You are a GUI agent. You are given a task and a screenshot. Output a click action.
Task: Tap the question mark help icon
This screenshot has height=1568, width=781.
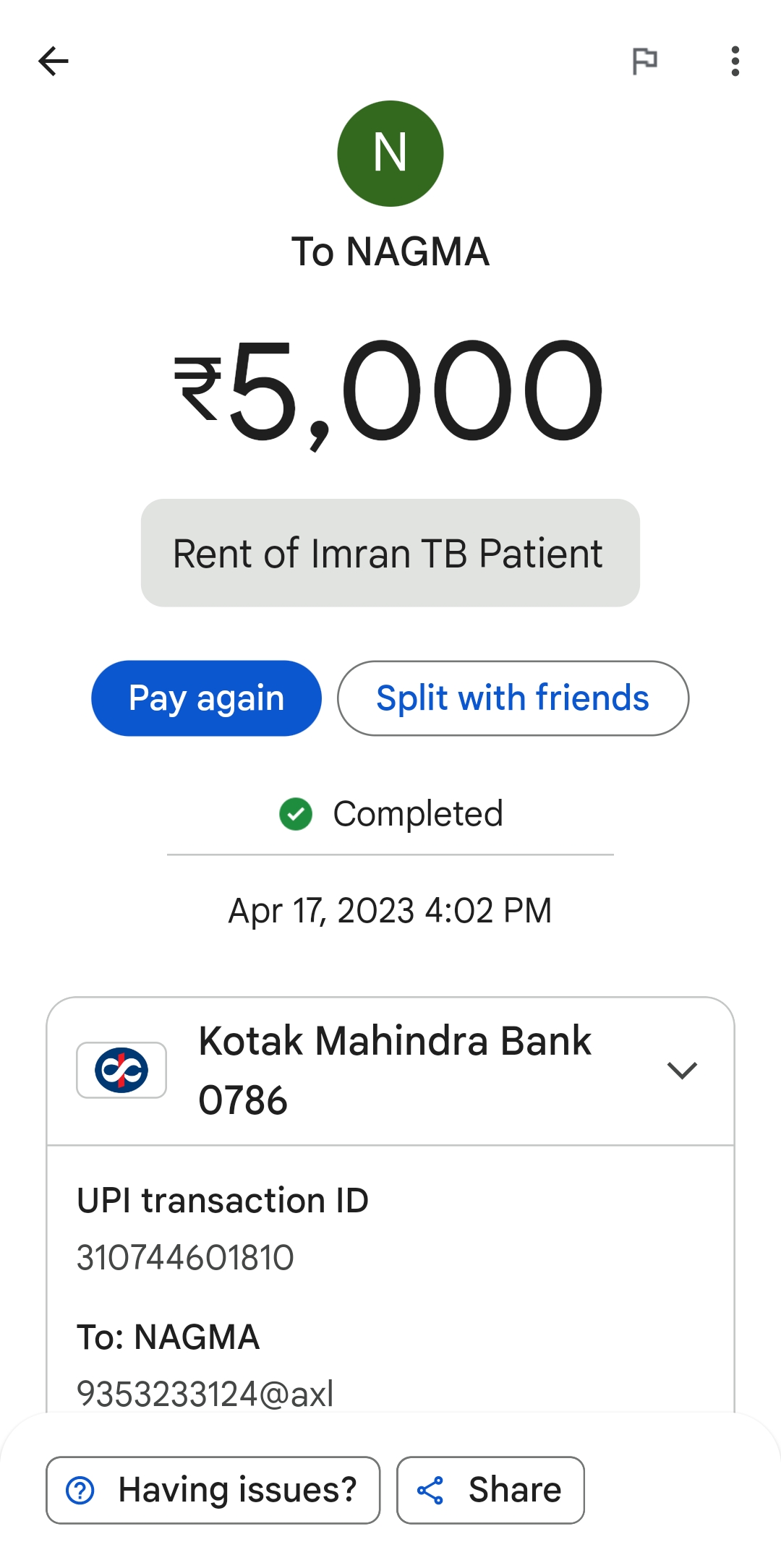[x=80, y=1490]
